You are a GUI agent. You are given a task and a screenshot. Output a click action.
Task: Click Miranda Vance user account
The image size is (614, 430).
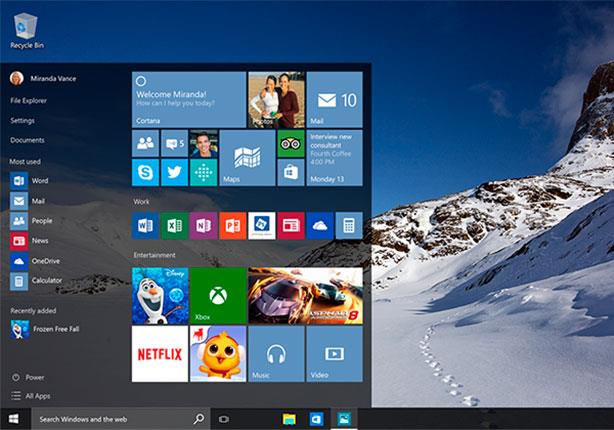43,78
